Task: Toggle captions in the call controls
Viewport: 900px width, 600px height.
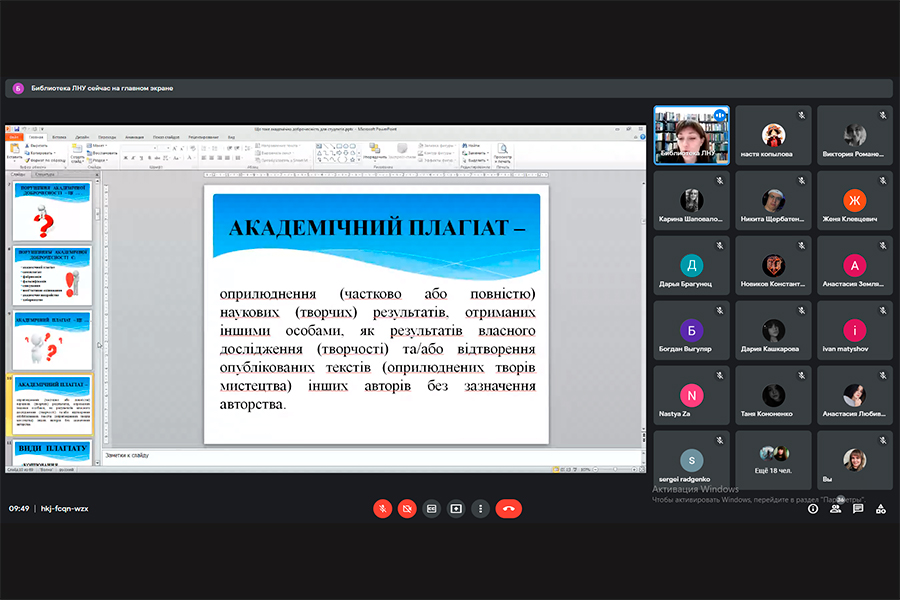Action: point(431,508)
